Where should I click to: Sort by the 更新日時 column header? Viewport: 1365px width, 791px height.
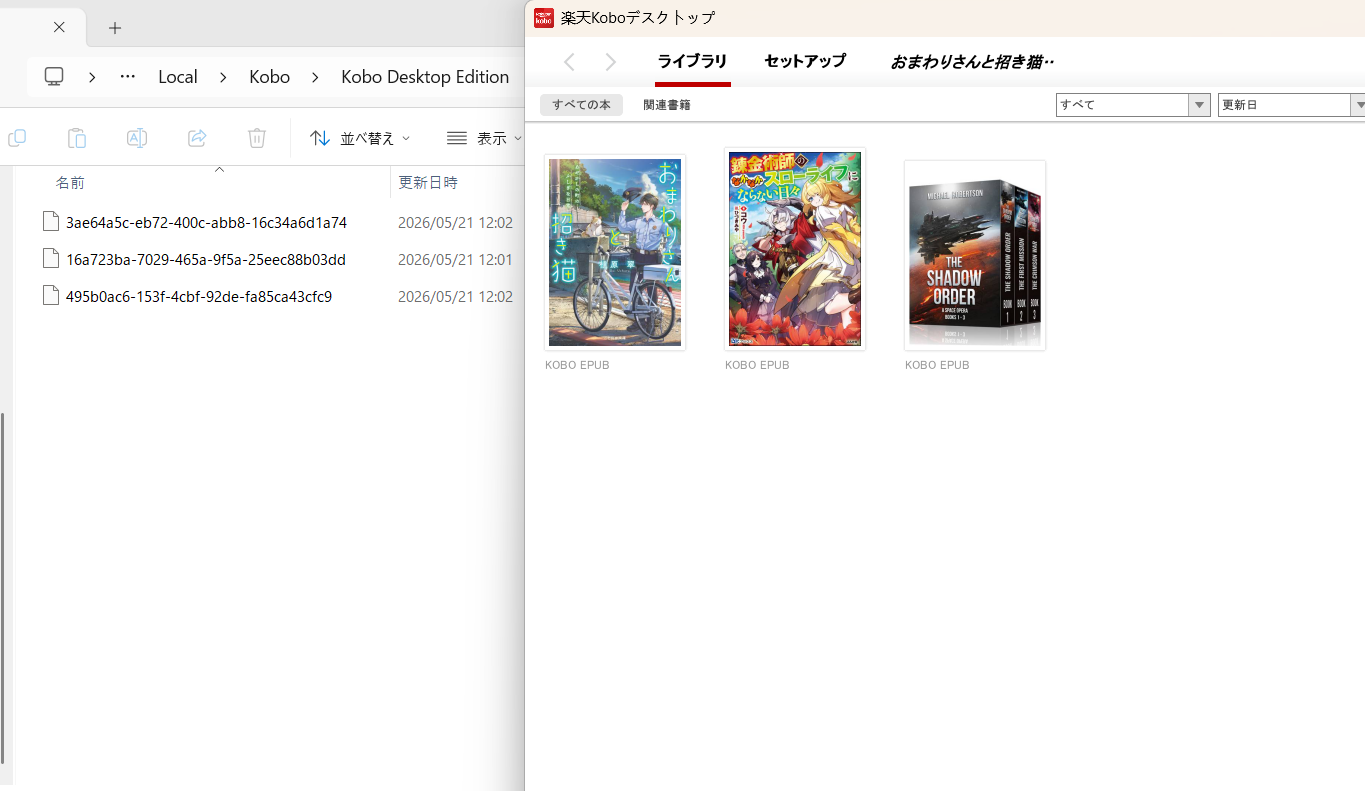[428, 183]
